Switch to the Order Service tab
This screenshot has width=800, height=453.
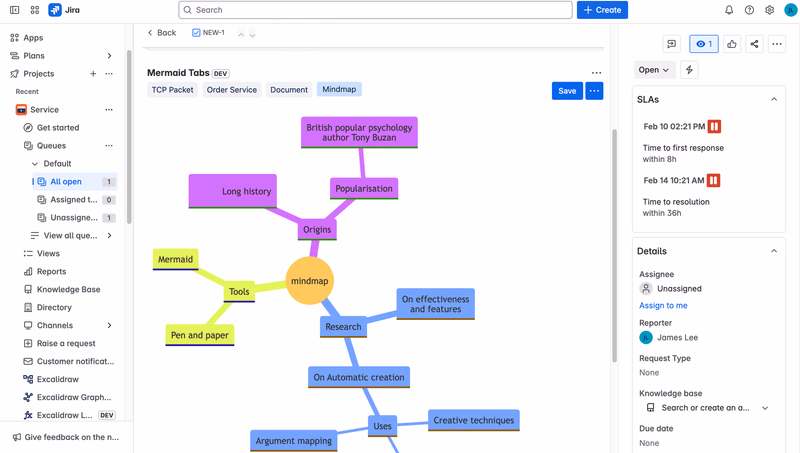point(232,90)
